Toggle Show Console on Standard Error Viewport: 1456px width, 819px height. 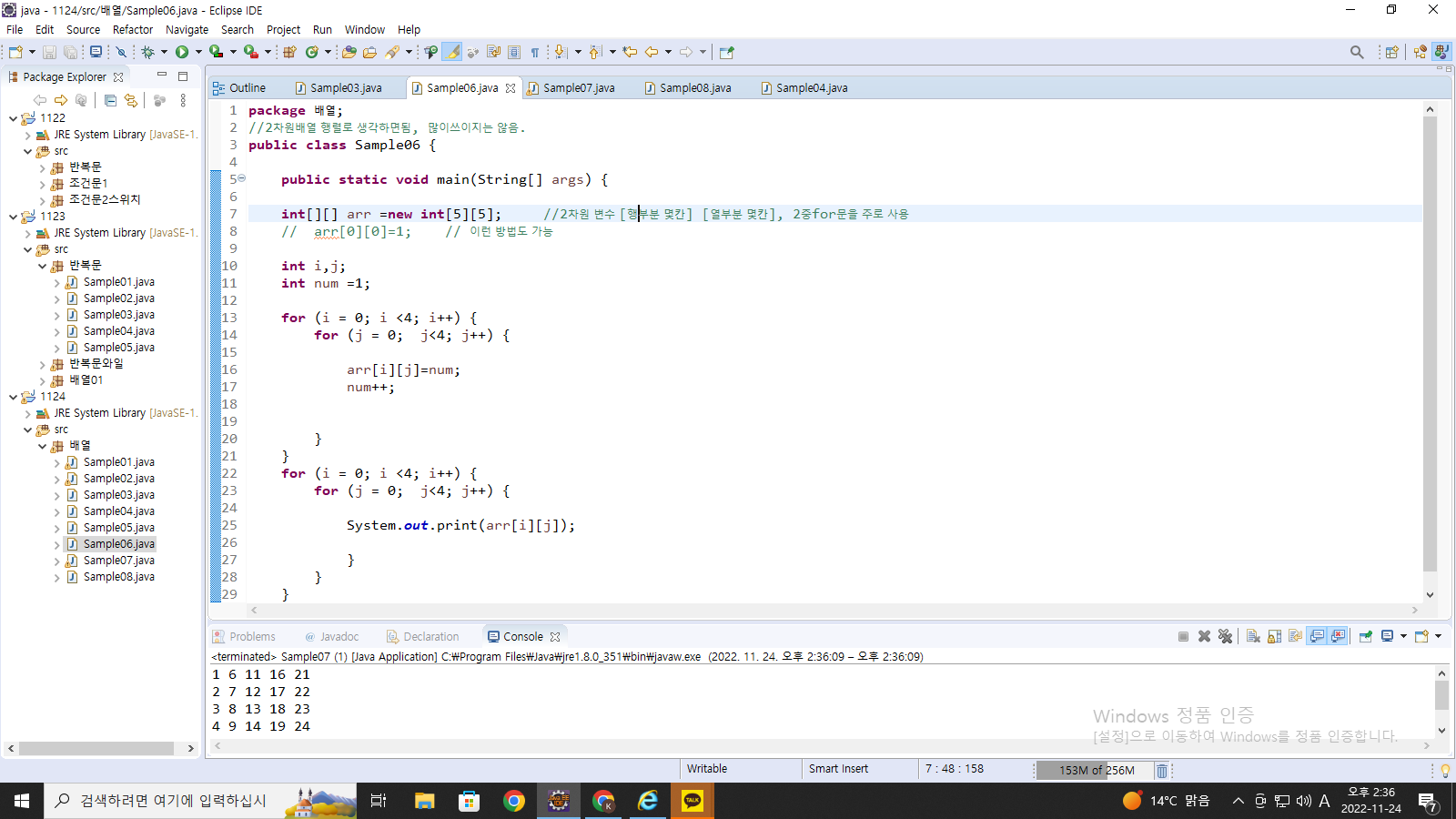[1338, 636]
